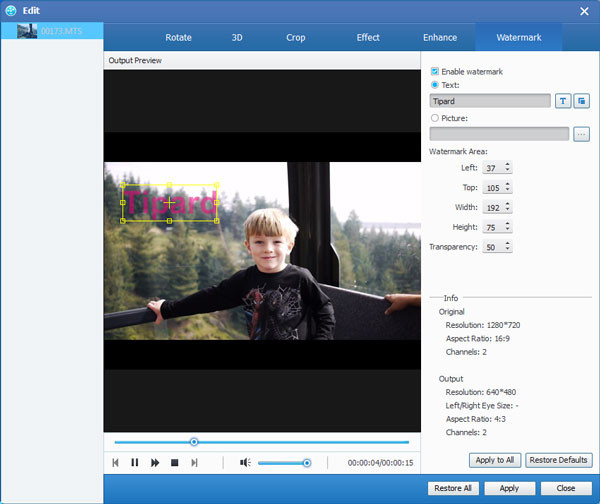
Task: Select the 00173.MTS video thumbnail
Action: 27,31
